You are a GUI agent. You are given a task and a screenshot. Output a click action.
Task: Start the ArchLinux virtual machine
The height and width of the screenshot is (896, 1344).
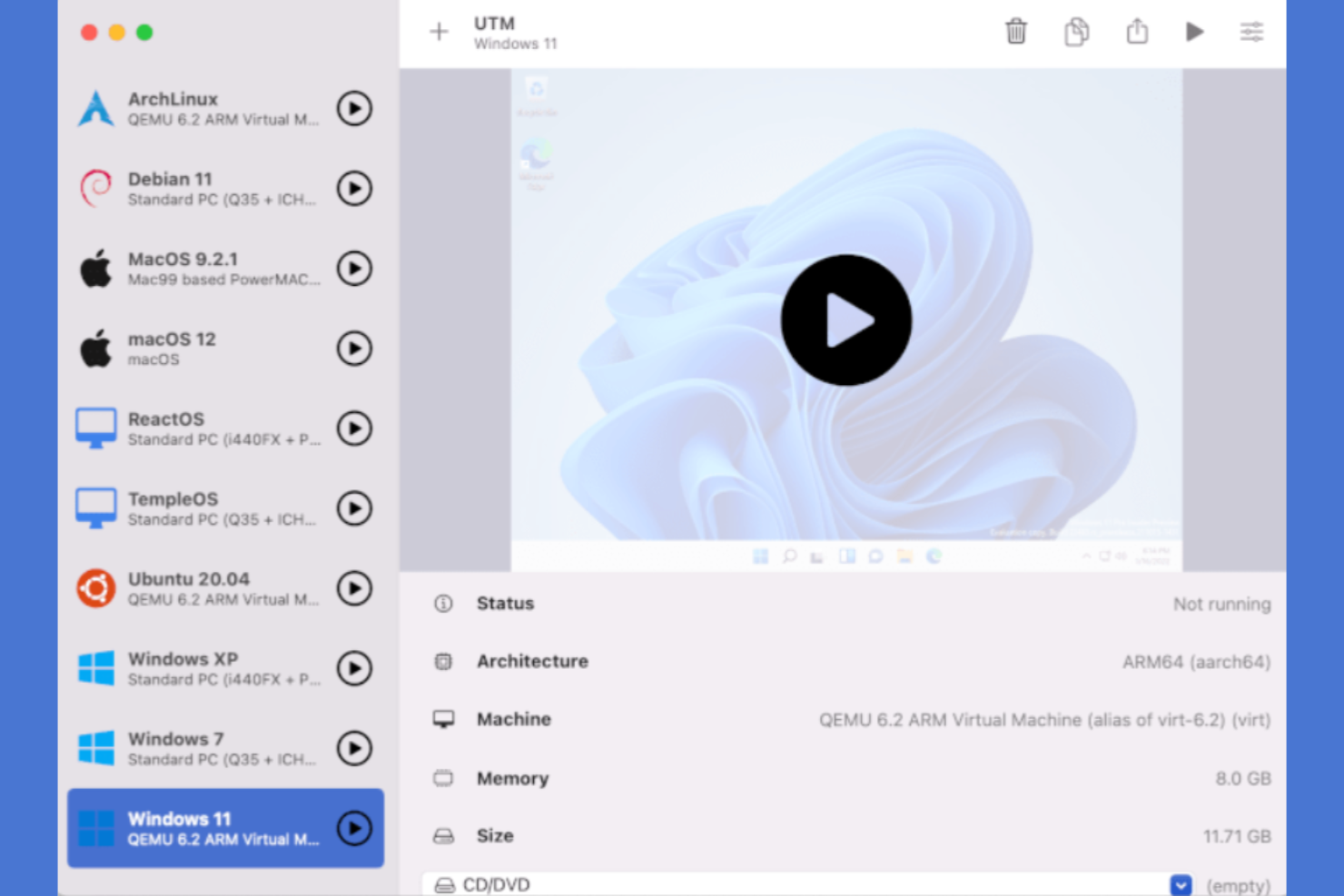click(354, 108)
